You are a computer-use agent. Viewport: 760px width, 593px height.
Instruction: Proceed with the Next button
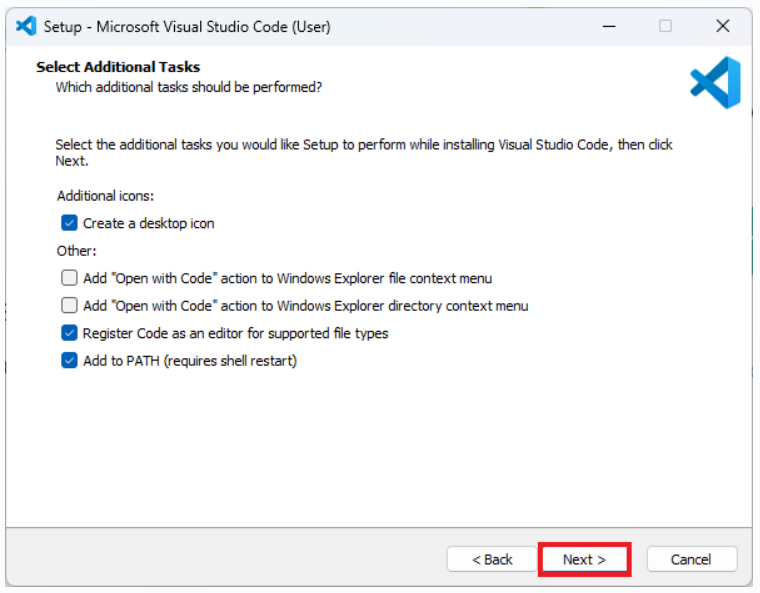585,560
